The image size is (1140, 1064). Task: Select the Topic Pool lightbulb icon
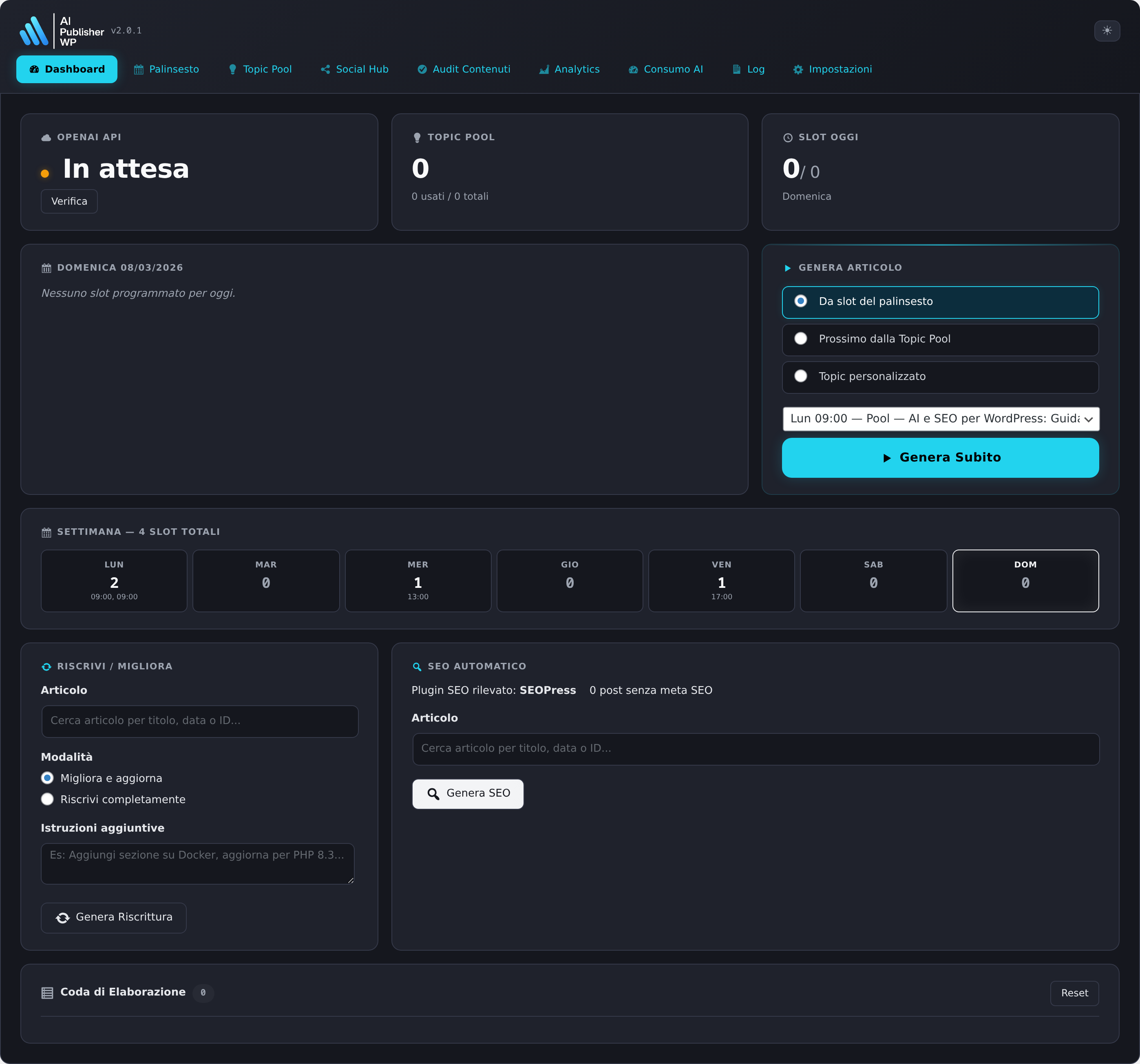(232, 69)
